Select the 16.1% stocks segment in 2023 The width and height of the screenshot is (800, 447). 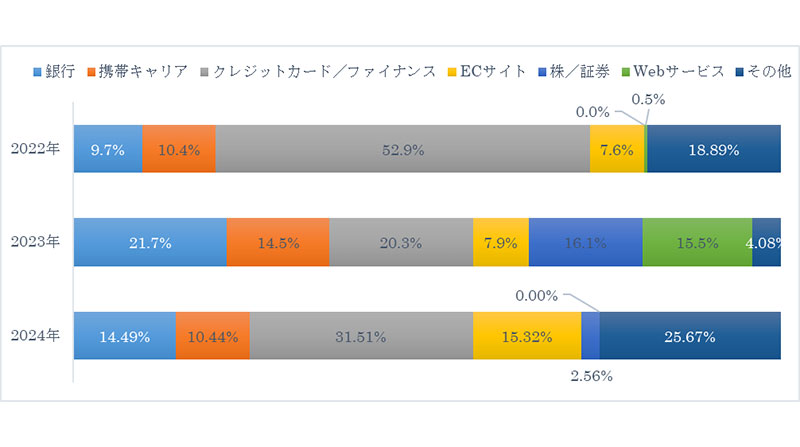[585, 243]
